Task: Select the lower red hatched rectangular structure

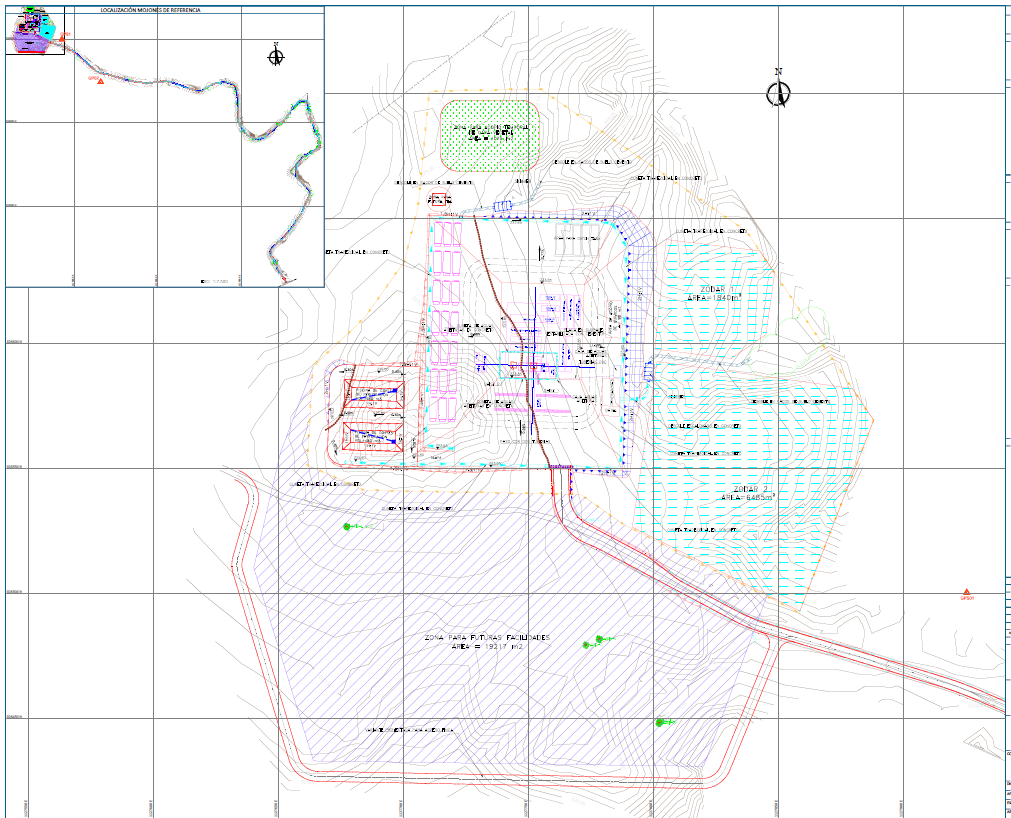Action: [372, 437]
